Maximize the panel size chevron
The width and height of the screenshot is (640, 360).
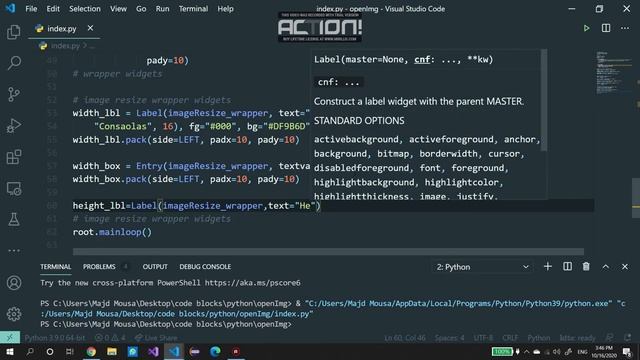pos(606,267)
